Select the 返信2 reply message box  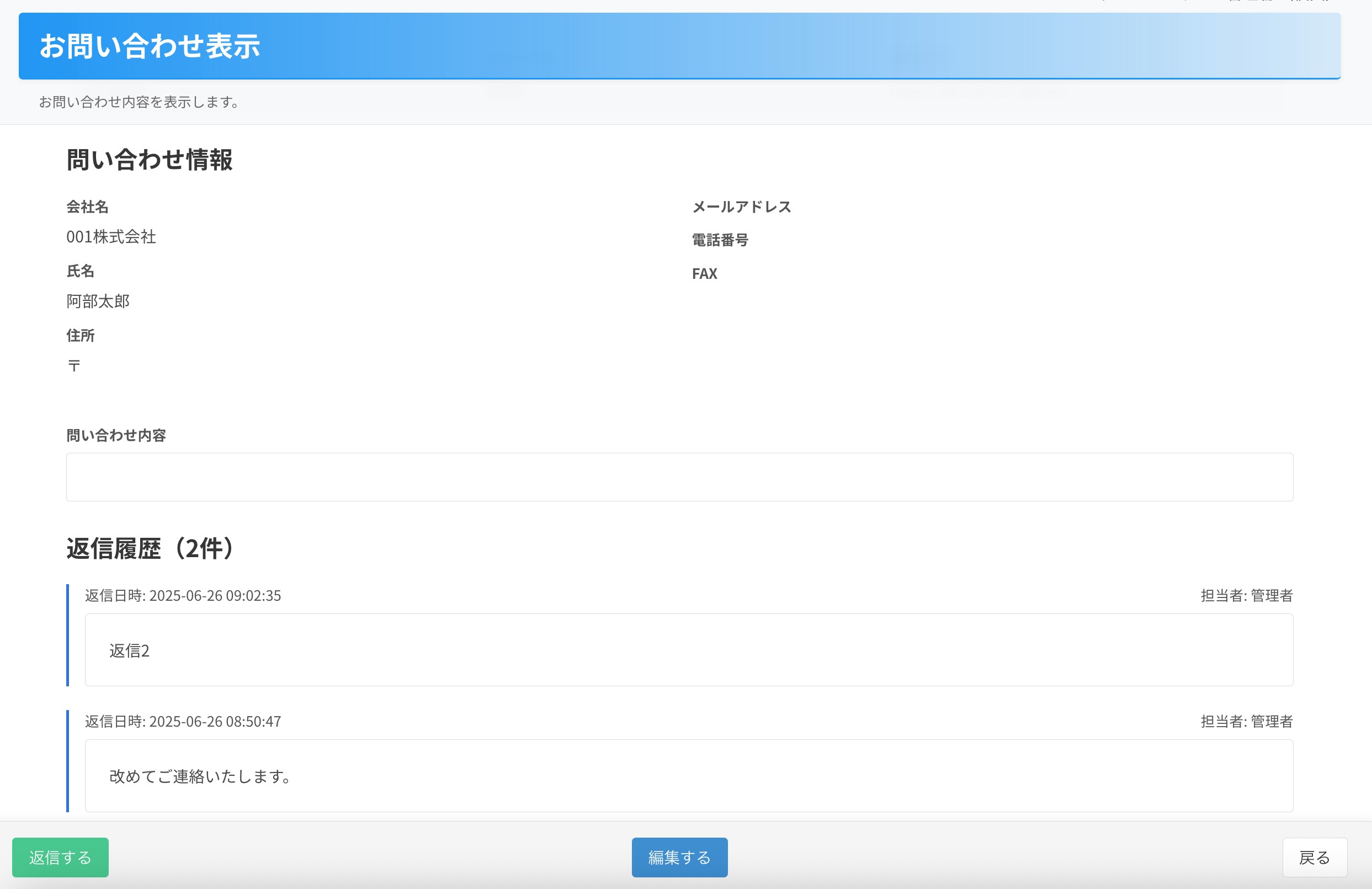pyautogui.click(x=688, y=649)
